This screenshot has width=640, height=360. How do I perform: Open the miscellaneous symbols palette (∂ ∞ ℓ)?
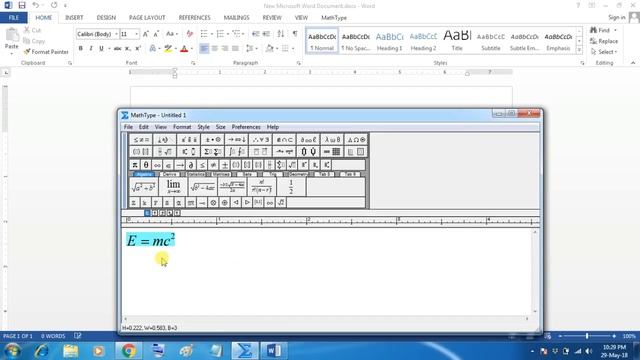coord(308,140)
